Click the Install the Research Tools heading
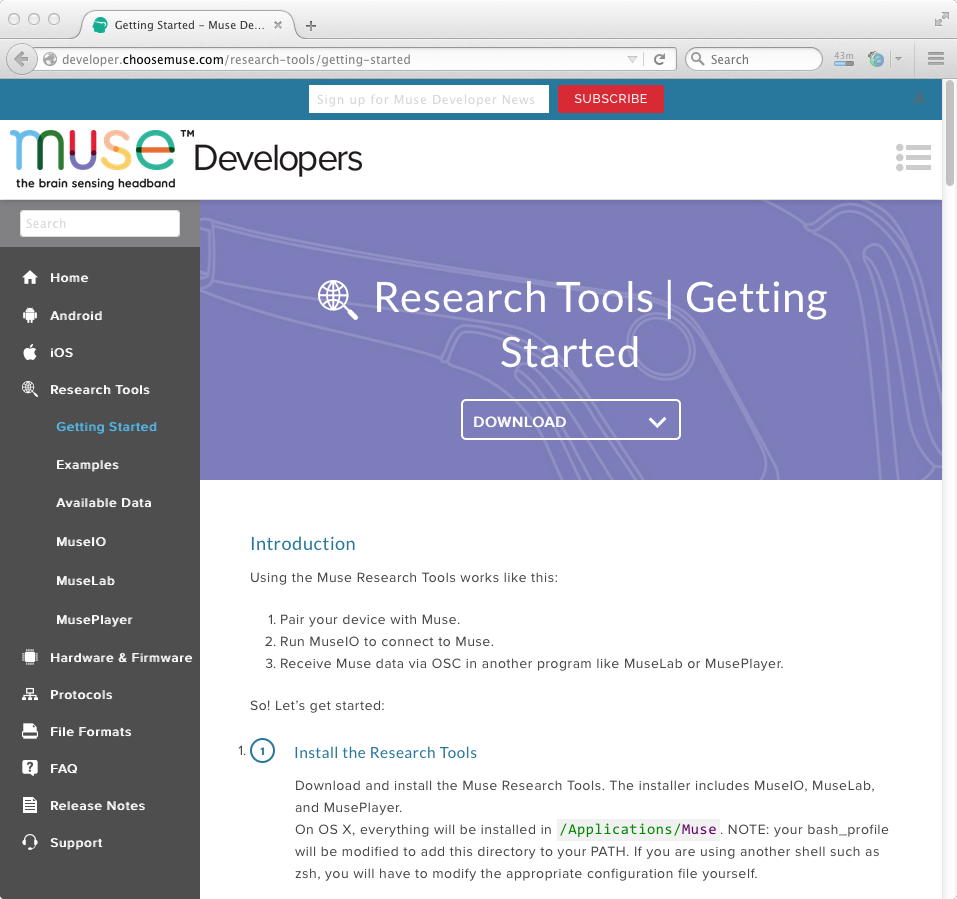957x899 pixels. point(385,753)
